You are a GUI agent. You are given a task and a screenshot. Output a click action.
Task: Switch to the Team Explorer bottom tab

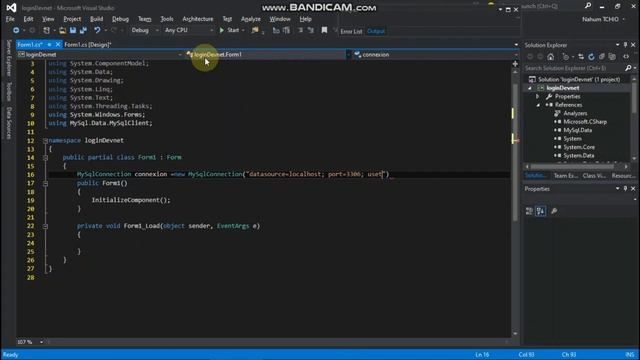[566, 176]
